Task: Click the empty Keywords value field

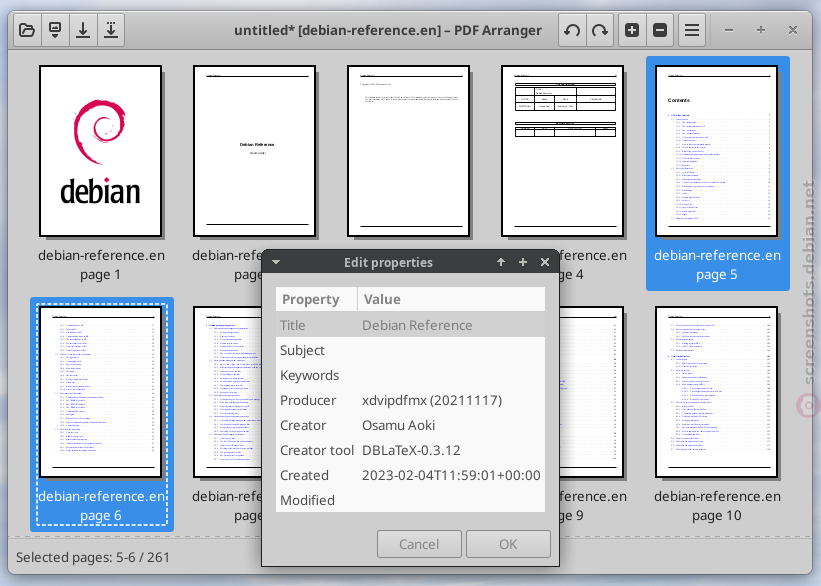Action: pyautogui.click(x=451, y=375)
